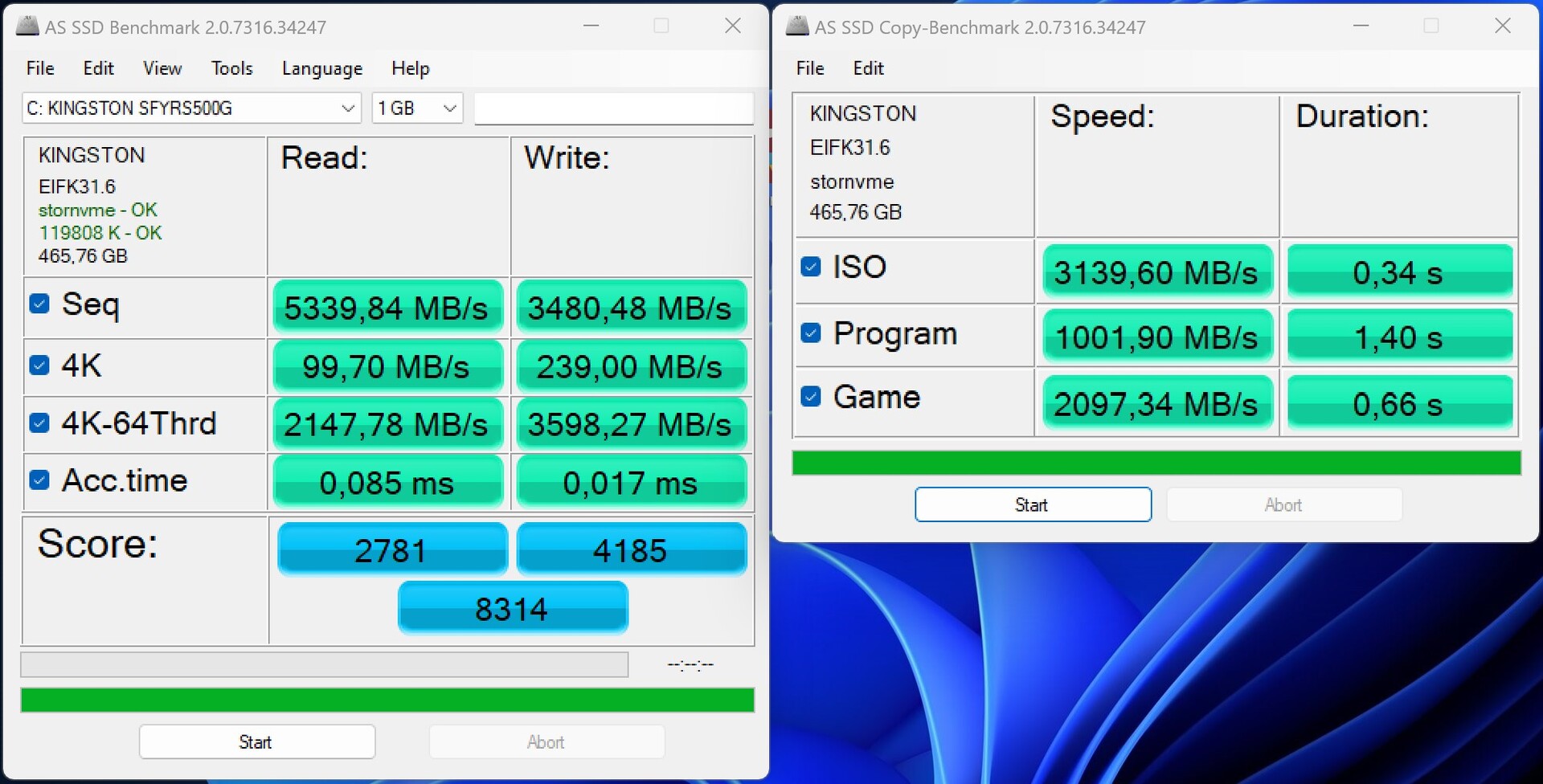Click Start button in Copy-Benchmark window
1543x784 pixels.
(1033, 504)
